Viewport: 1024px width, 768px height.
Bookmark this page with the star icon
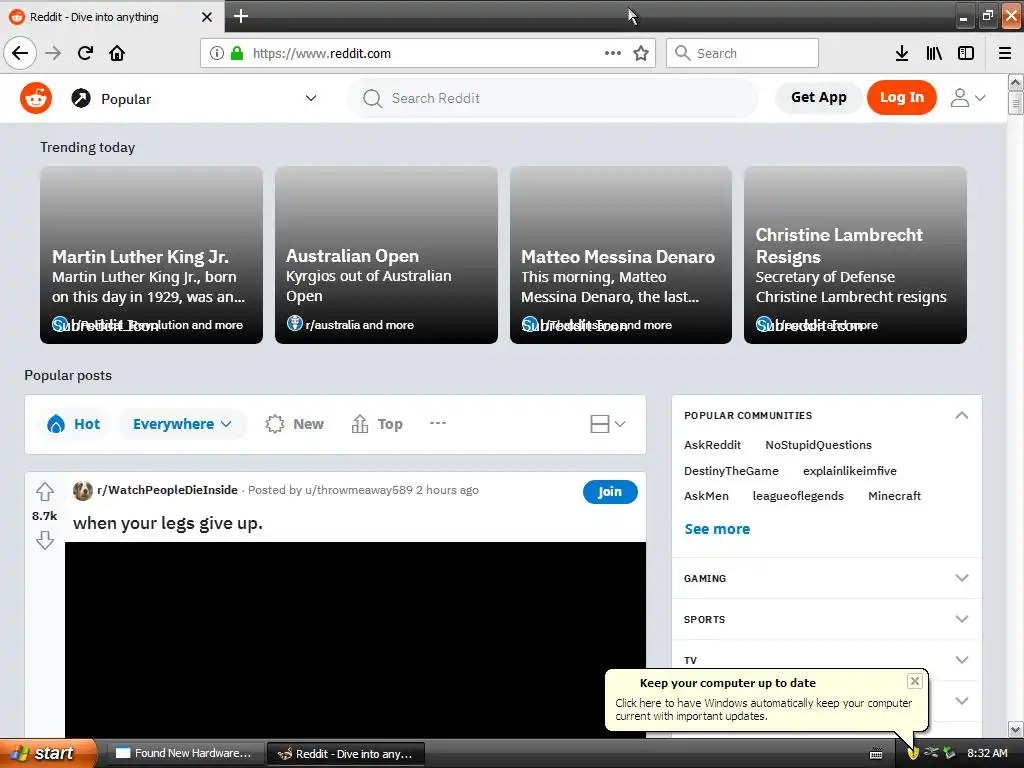click(x=641, y=53)
